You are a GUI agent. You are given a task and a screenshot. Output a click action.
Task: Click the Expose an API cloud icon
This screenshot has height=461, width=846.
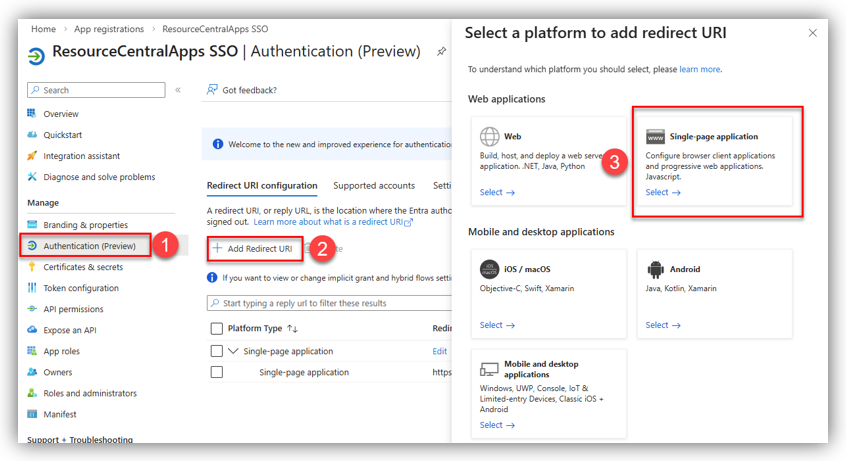click(x=33, y=330)
